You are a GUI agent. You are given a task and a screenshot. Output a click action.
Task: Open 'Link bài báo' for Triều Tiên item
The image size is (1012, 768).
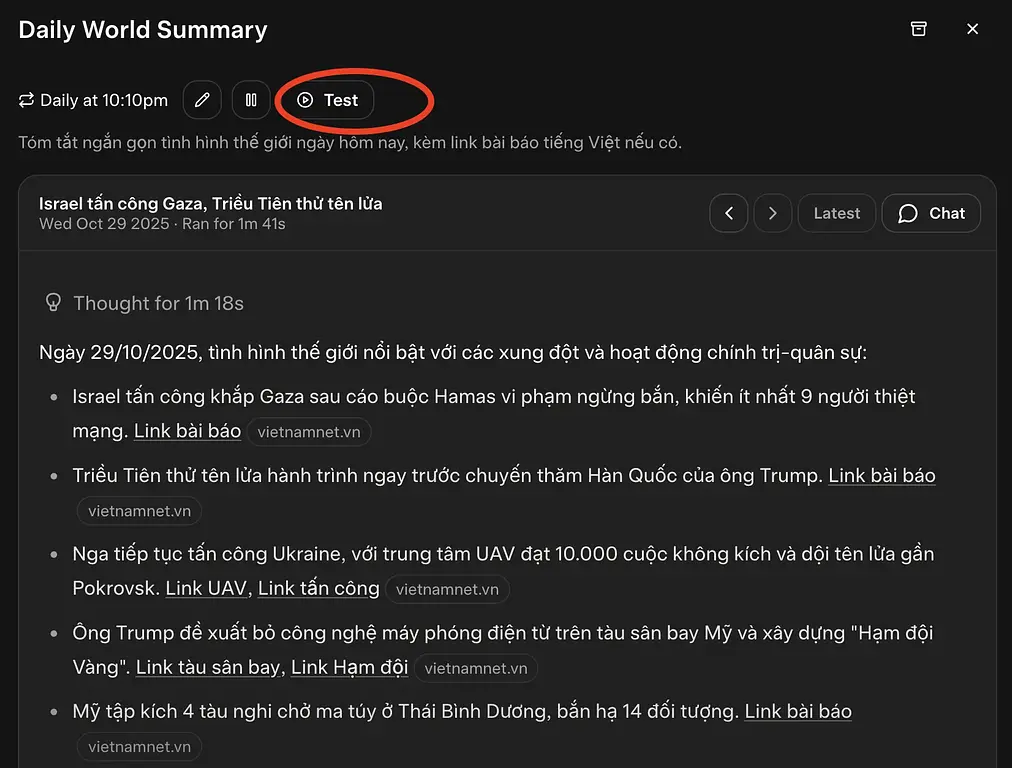click(881, 476)
